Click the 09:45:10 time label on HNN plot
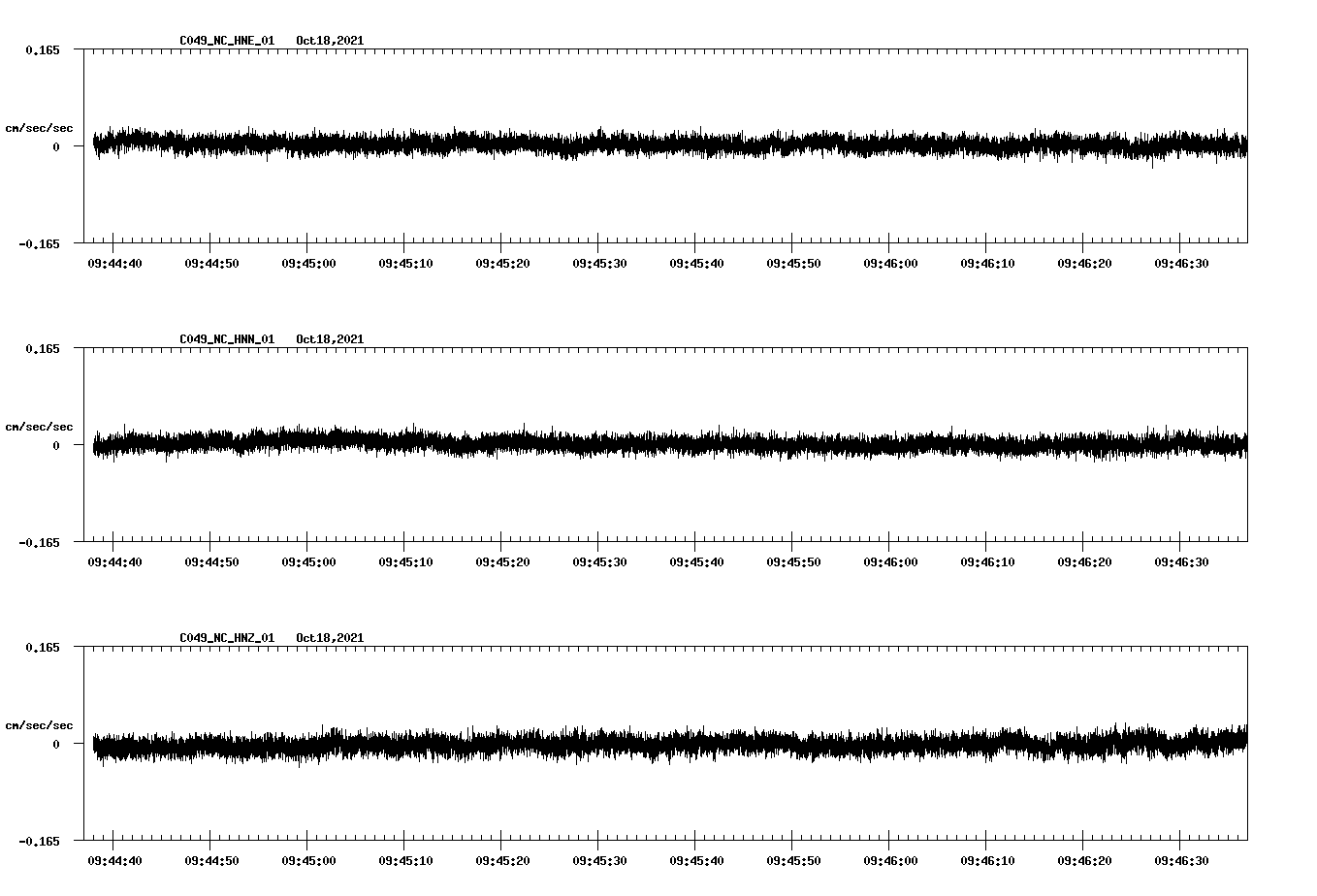Viewport: 1317px width, 896px height. coord(405,561)
